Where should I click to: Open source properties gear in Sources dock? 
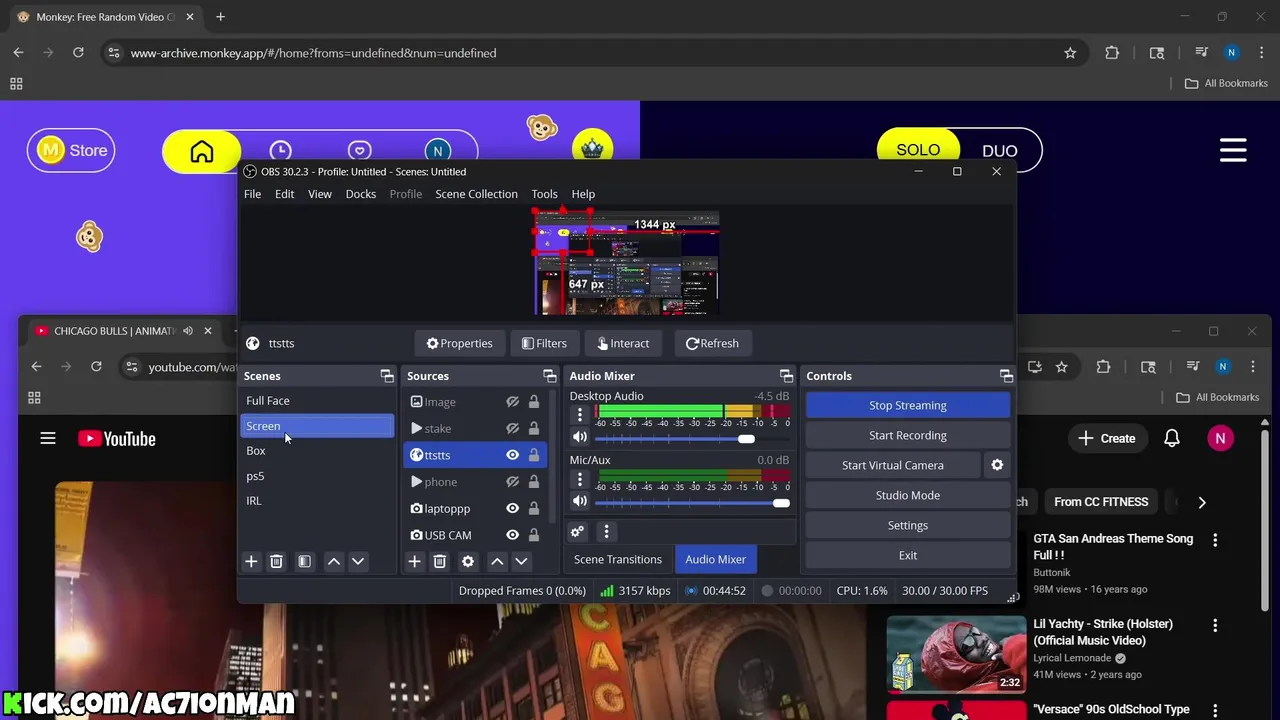click(x=468, y=562)
